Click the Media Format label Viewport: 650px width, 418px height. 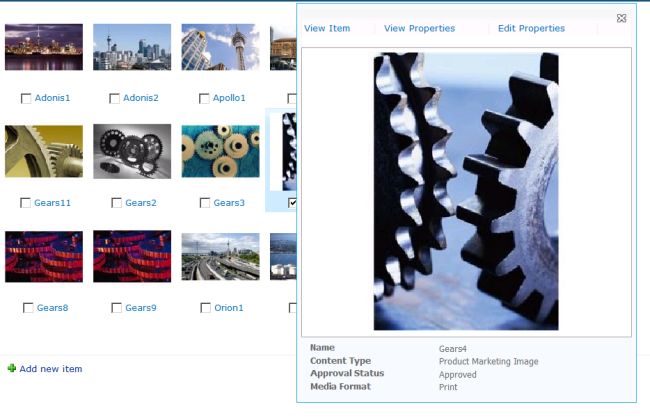(340, 386)
